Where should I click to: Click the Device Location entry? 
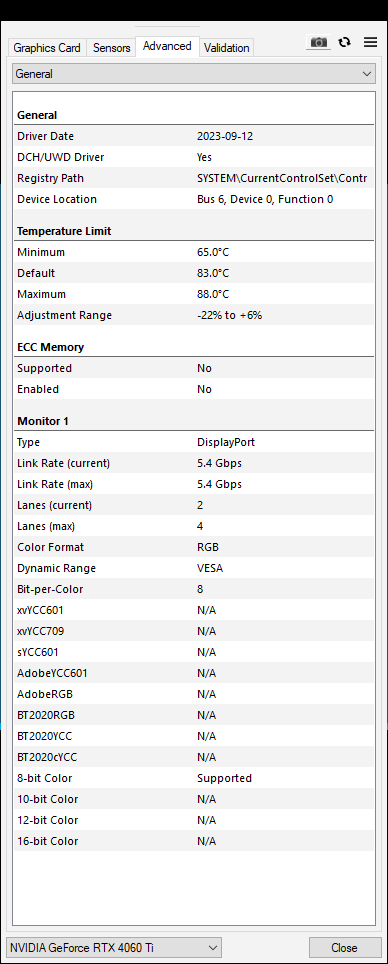click(194, 199)
